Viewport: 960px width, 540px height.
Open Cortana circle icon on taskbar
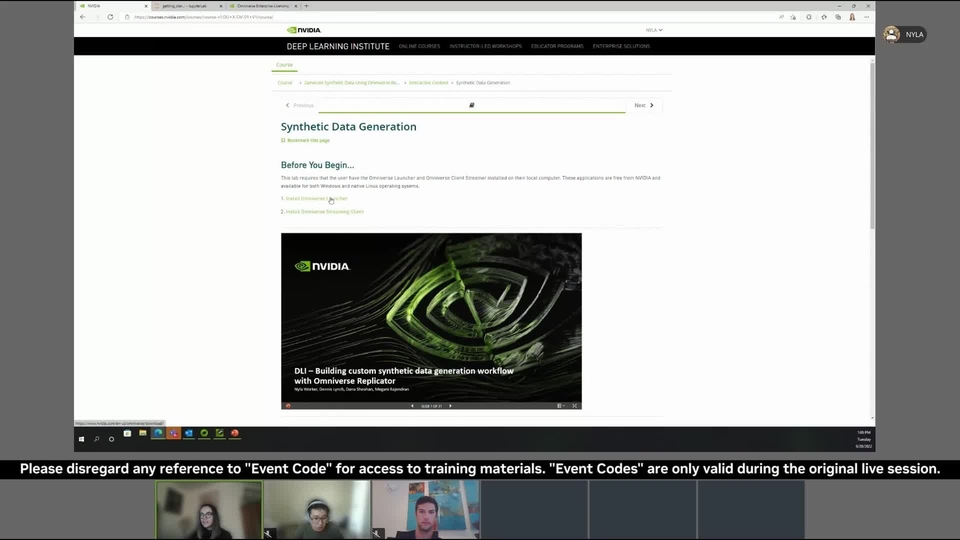click(x=111, y=439)
